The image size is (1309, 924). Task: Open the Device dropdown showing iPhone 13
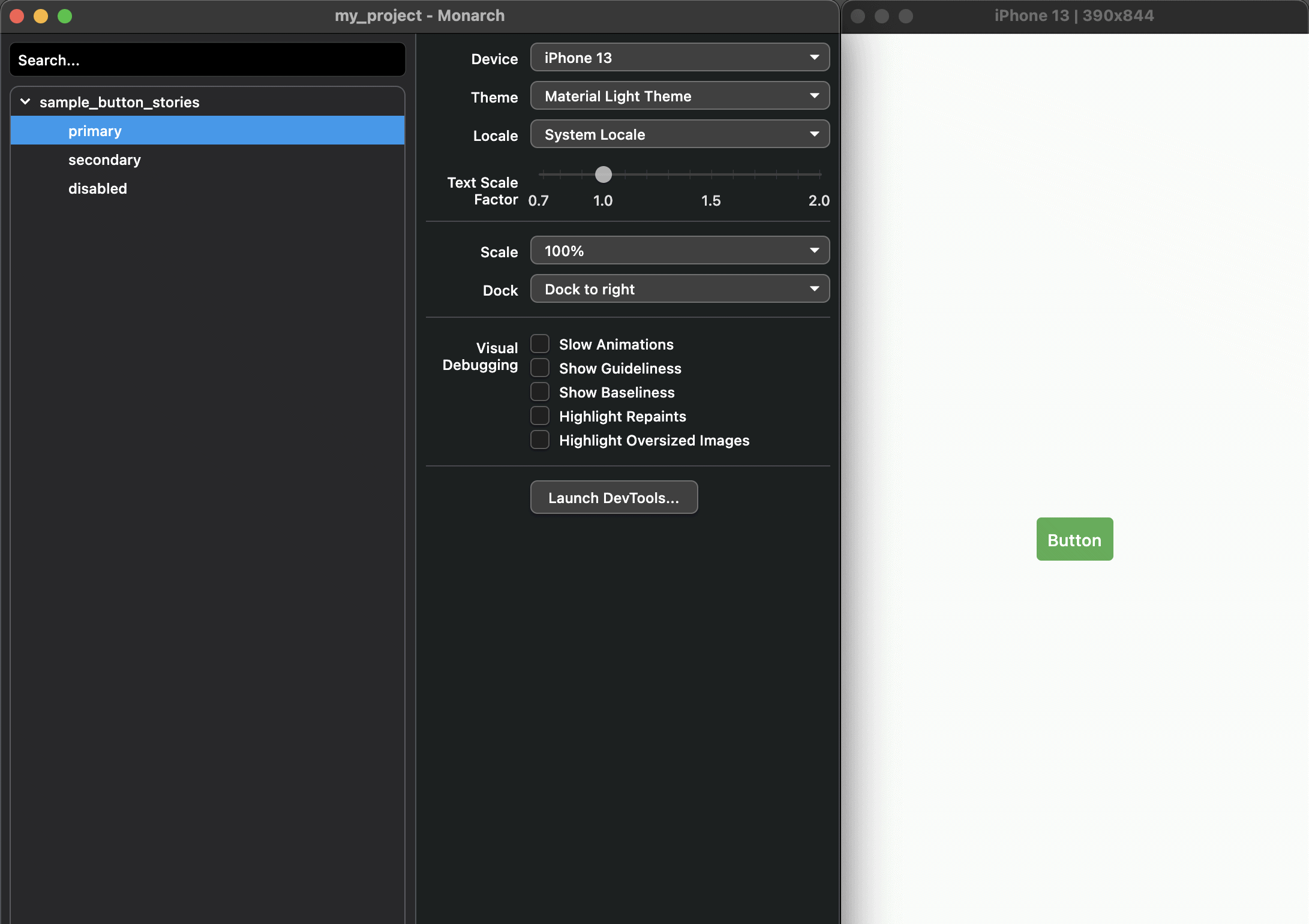tap(680, 57)
